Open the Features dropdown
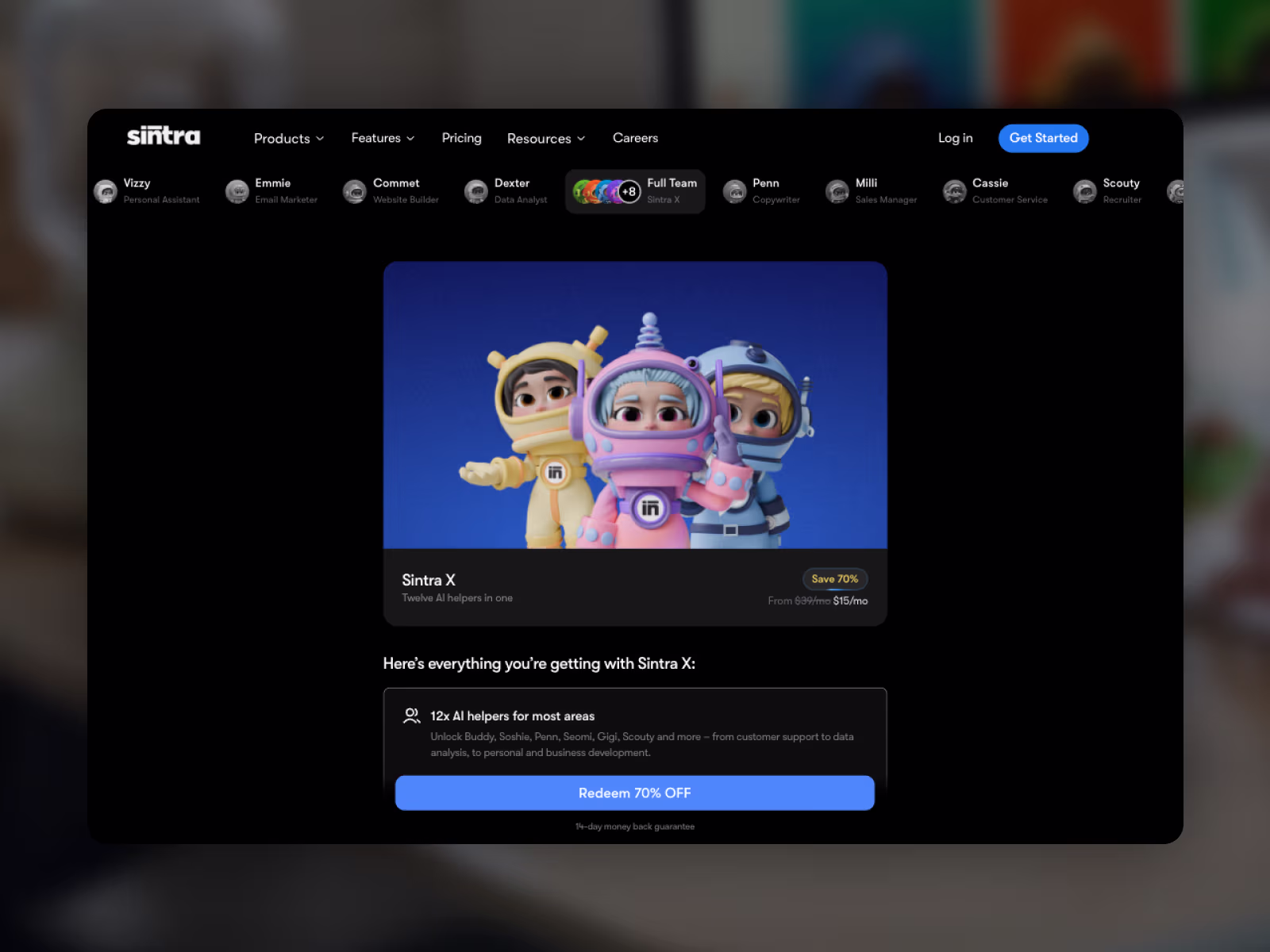The height and width of the screenshot is (952, 1270). click(383, 138)
